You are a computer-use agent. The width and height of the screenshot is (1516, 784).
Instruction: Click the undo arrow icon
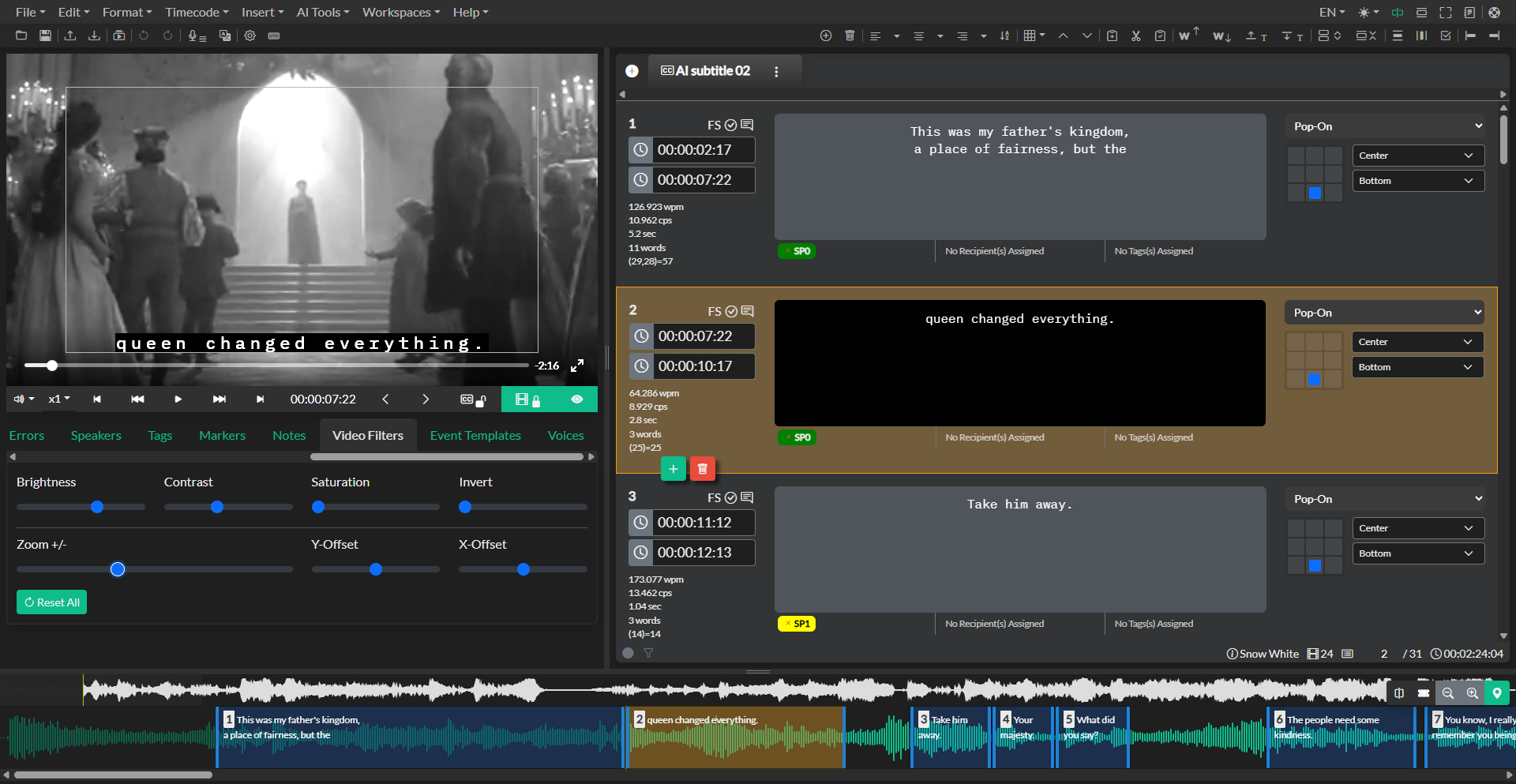click(x=143, y=36)
